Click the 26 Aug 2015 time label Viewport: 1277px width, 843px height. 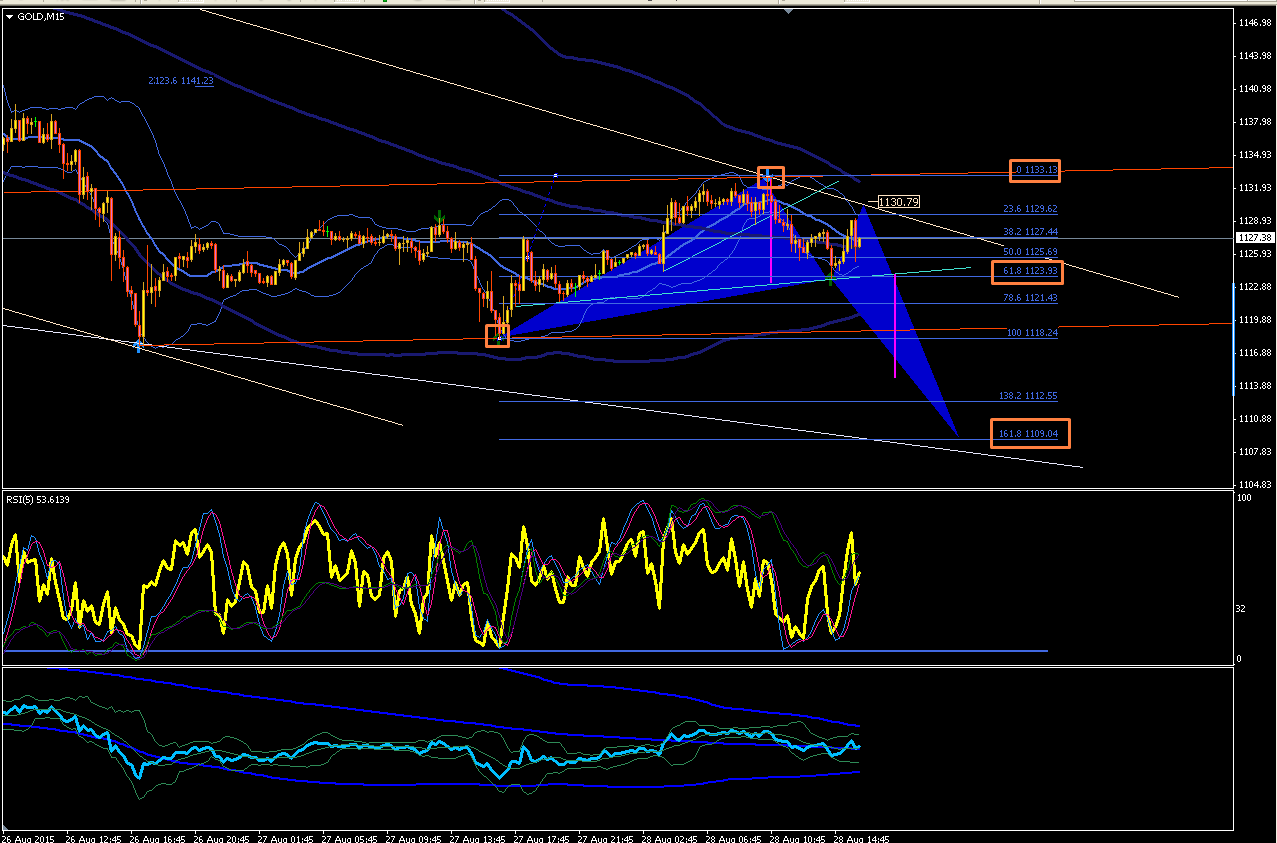pyautogui.click(x=27, y=838)
